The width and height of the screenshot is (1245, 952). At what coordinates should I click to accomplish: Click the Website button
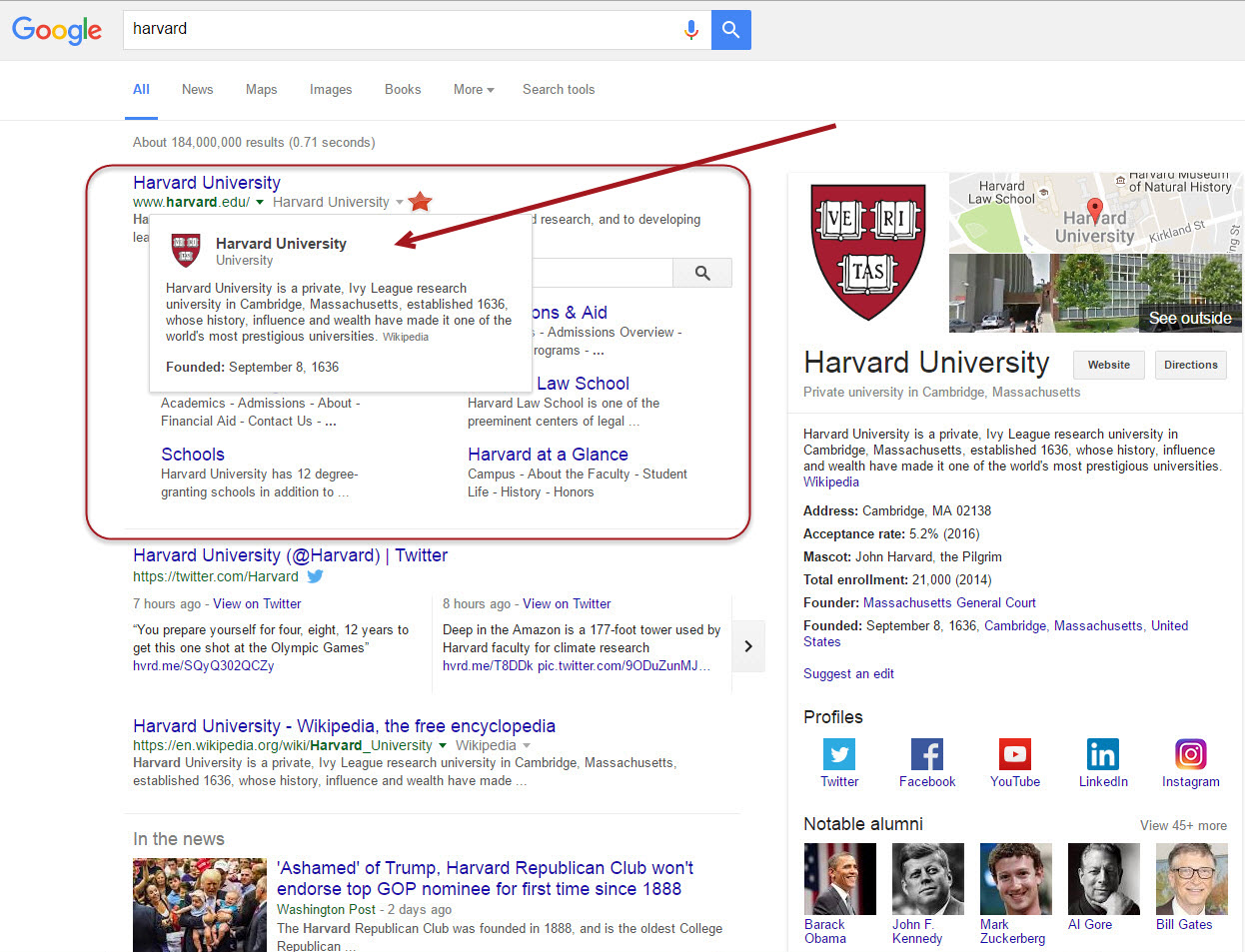tap(1108, 365)
